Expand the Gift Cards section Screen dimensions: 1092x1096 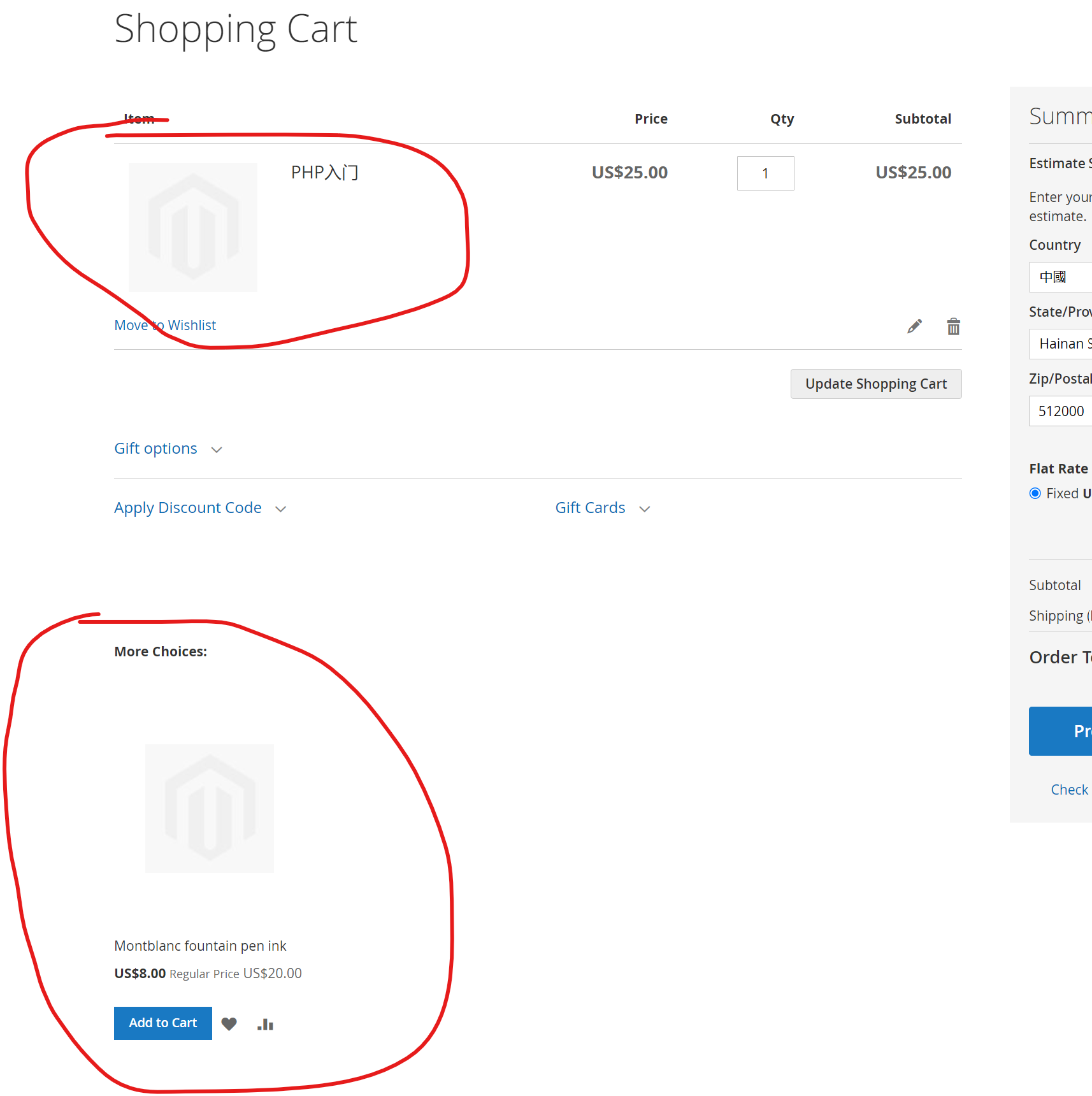(x=603, y=508)
